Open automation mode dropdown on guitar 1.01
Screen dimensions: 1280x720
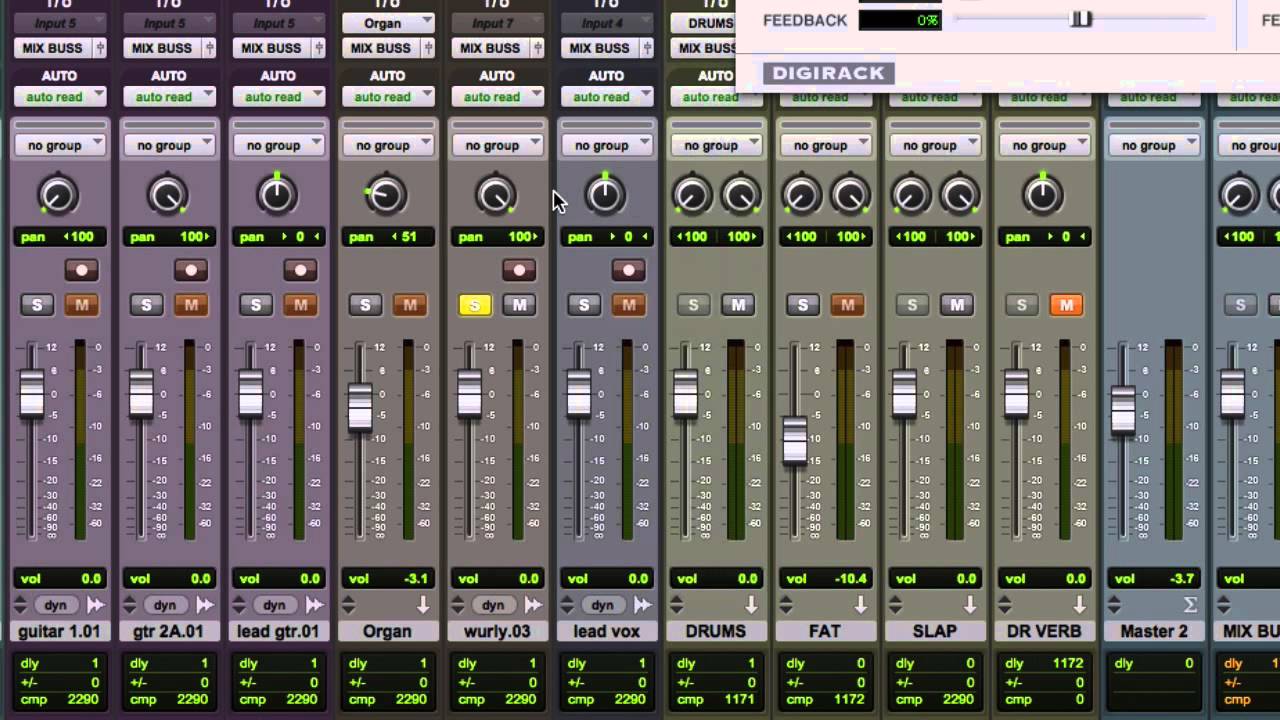pyautogui.click(x=59, y=97)
